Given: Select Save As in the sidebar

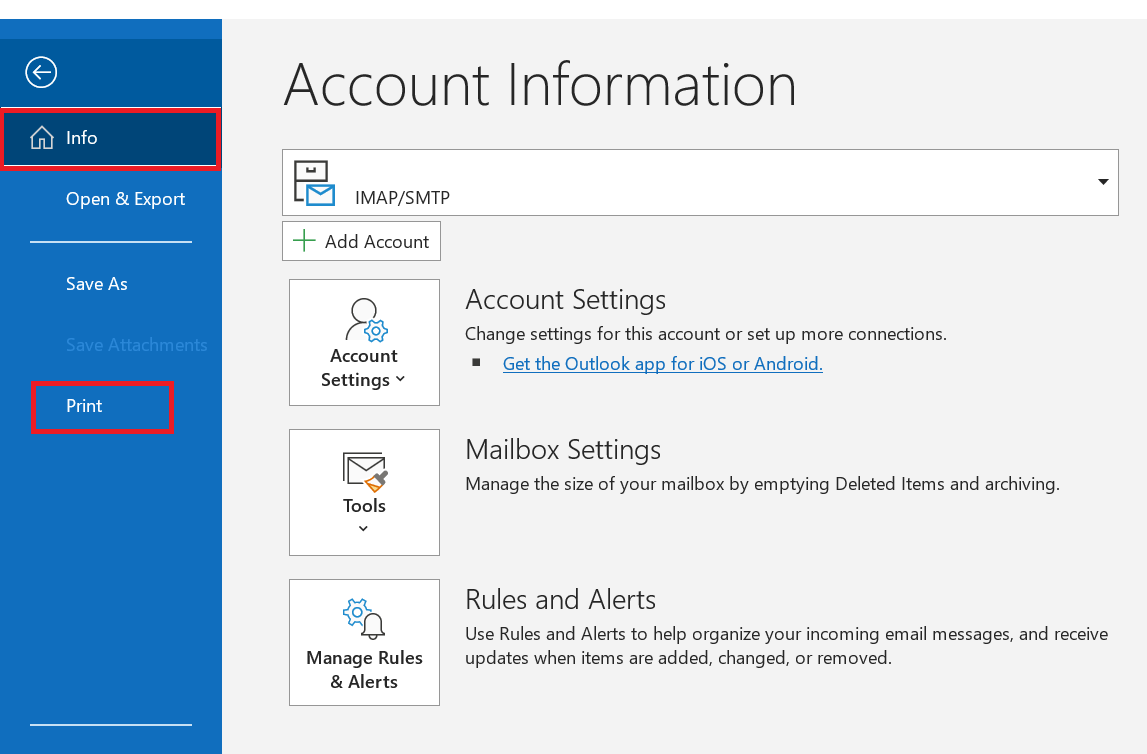Looking at the screenshot, I should [x=97, y=284].
